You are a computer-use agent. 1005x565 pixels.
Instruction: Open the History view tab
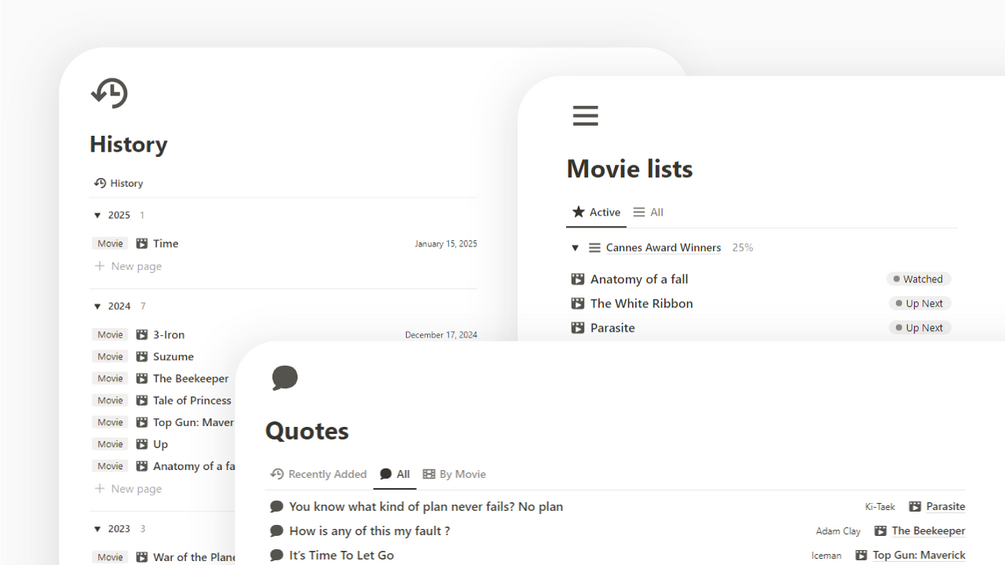[119, 183]
